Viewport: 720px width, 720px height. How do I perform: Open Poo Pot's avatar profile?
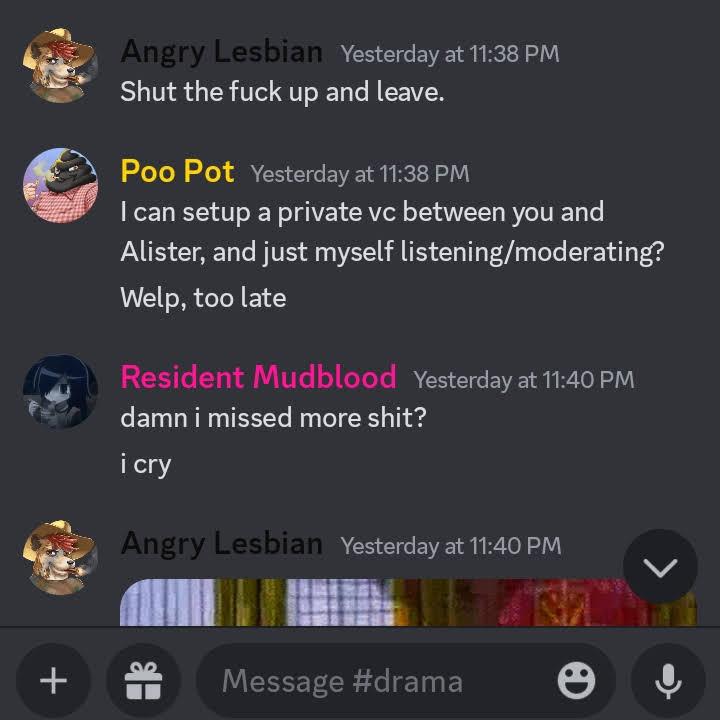coord(61,185)
